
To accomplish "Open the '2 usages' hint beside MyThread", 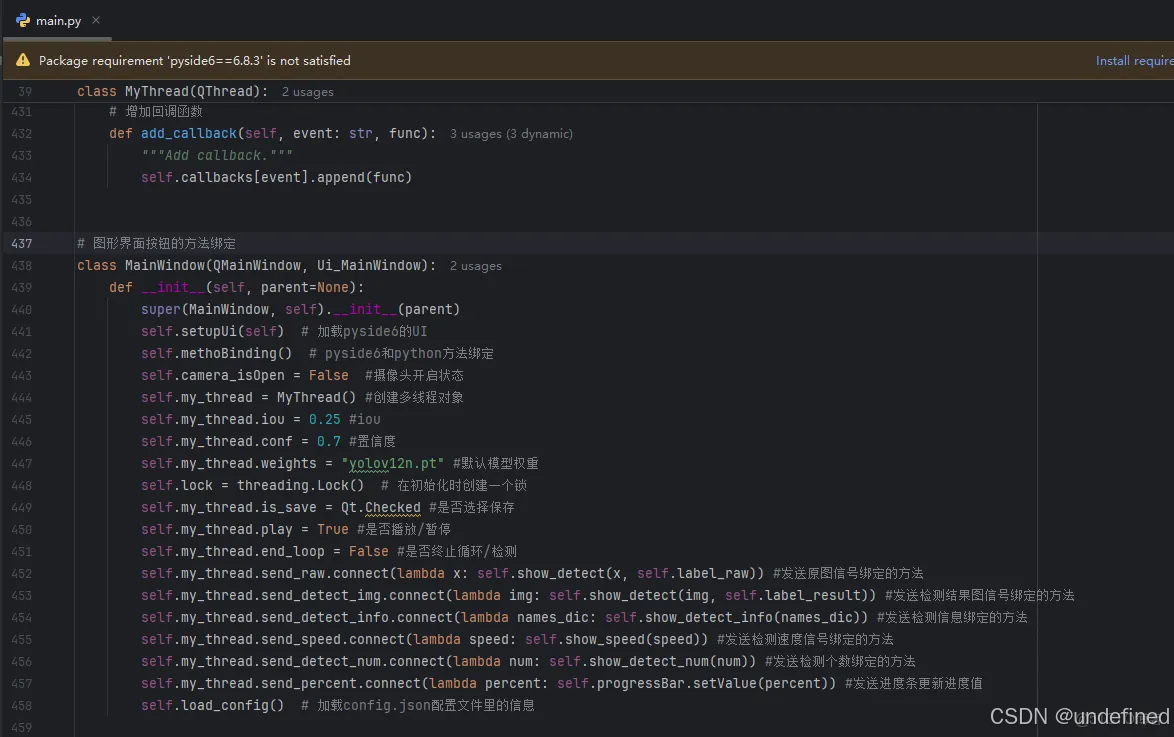I will coord(308,91).
